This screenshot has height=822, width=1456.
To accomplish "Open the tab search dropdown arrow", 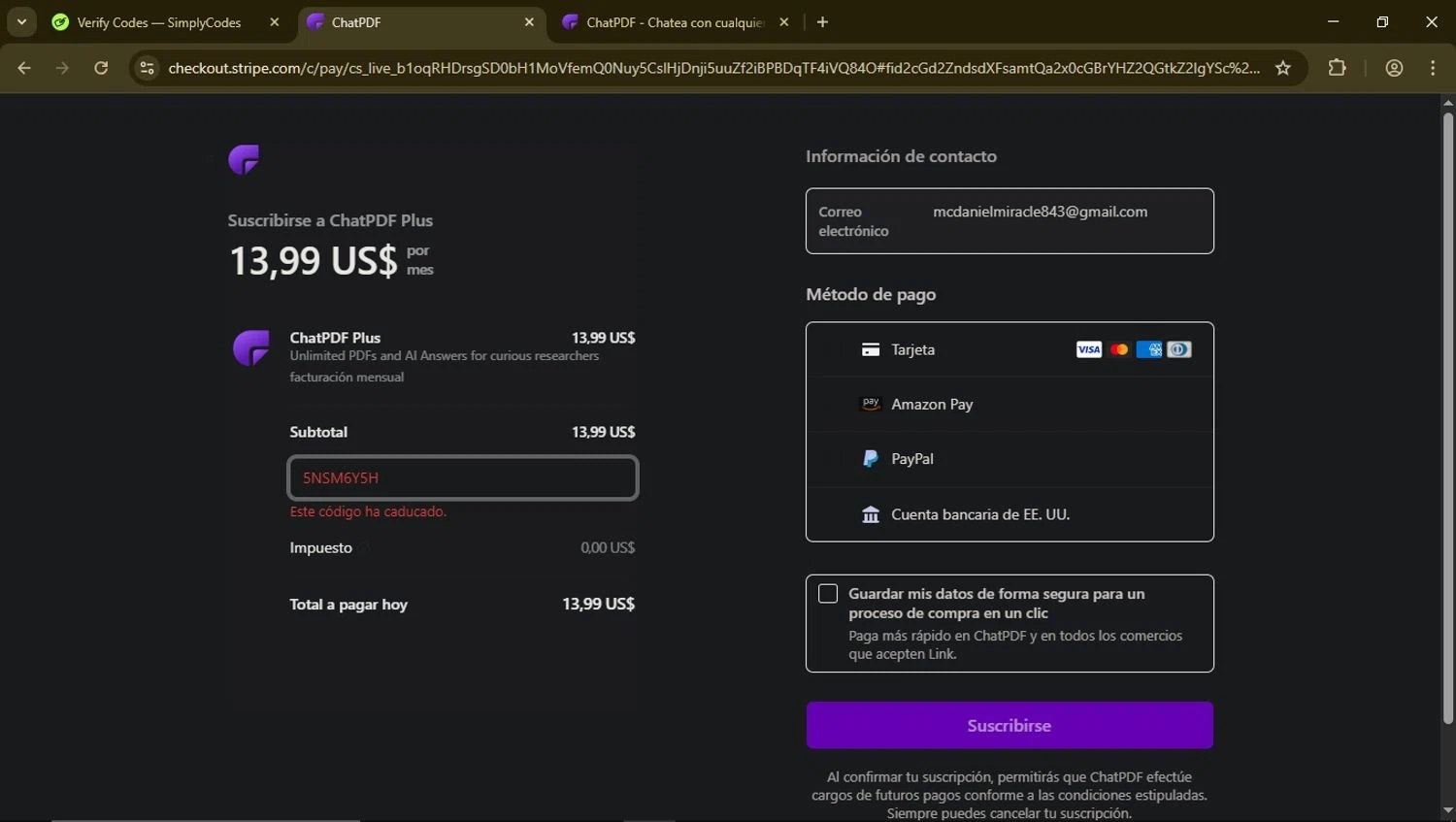I will [21, 22].
